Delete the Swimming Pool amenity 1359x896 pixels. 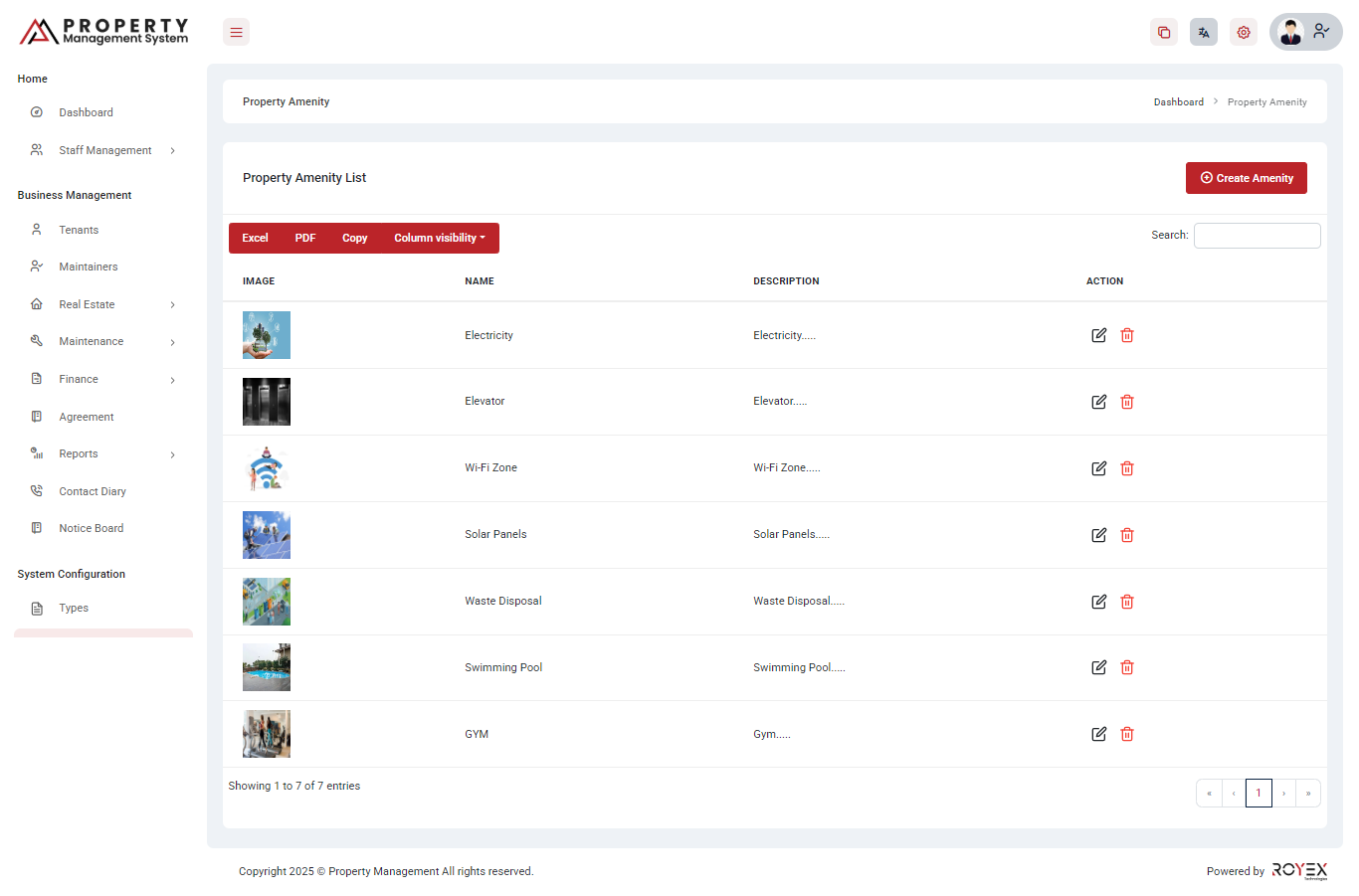click(1127, 667)
